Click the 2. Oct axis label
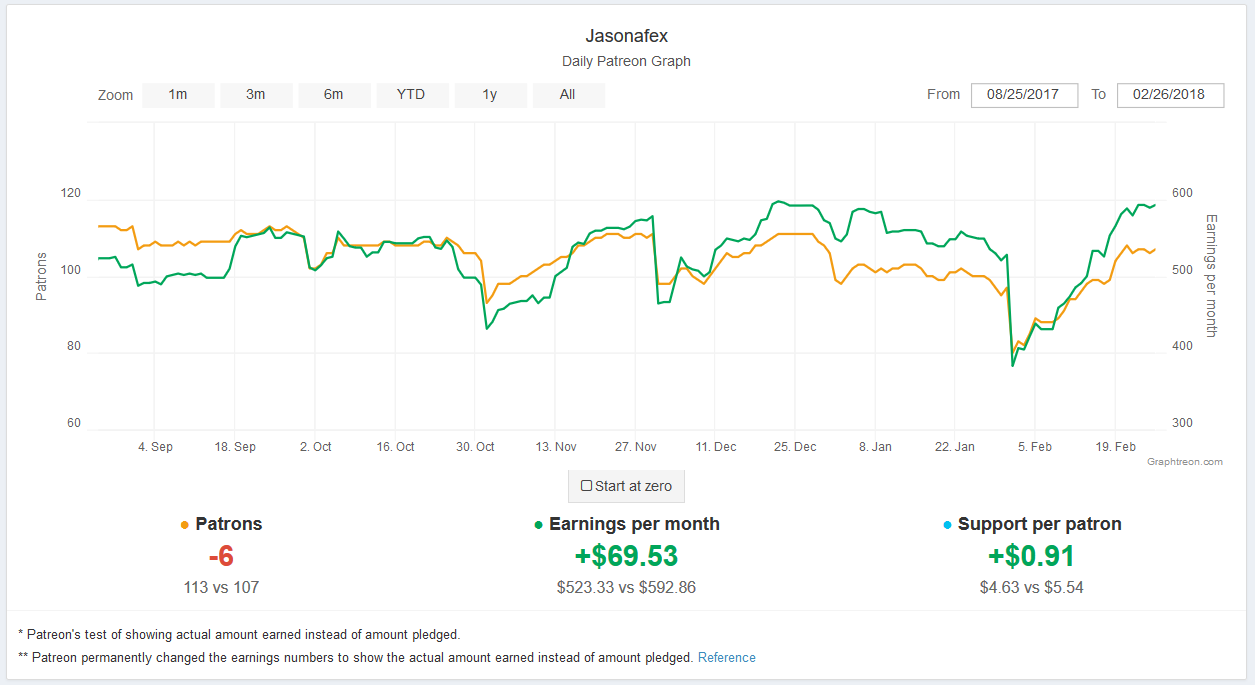The width and height of the screenshot is (1255, 685). click(x=315, y=447)
